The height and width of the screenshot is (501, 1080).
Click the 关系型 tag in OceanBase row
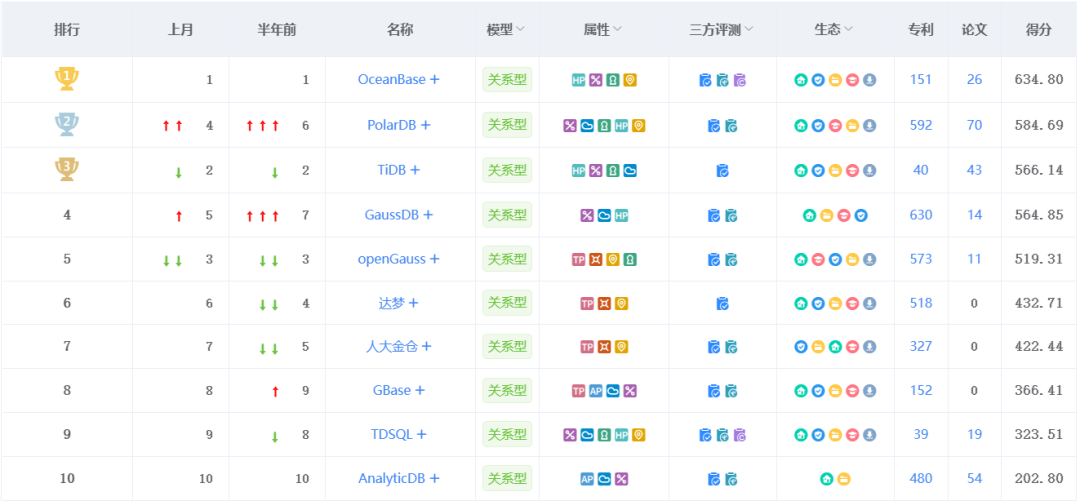(x=507, y=79)
